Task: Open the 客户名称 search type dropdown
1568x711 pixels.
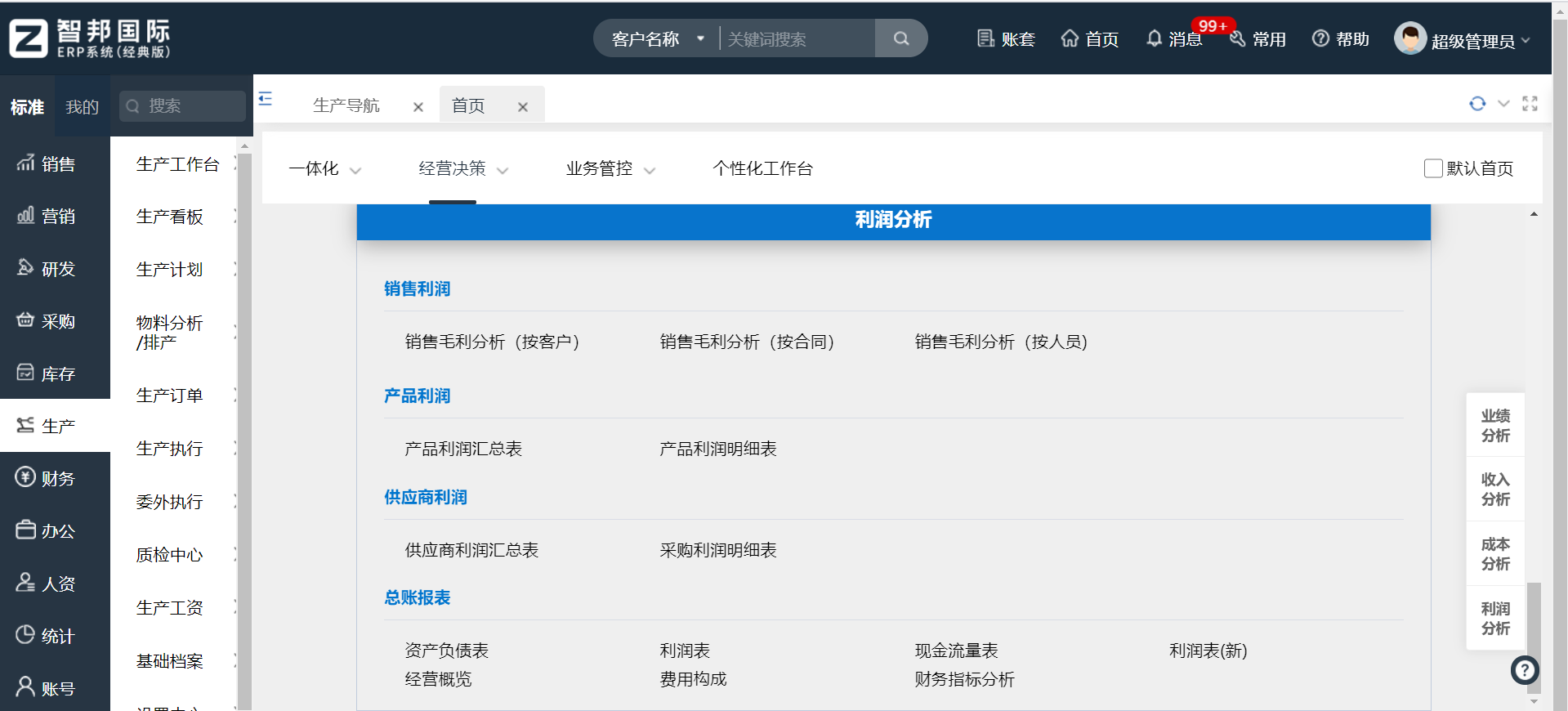Action: 658,38
